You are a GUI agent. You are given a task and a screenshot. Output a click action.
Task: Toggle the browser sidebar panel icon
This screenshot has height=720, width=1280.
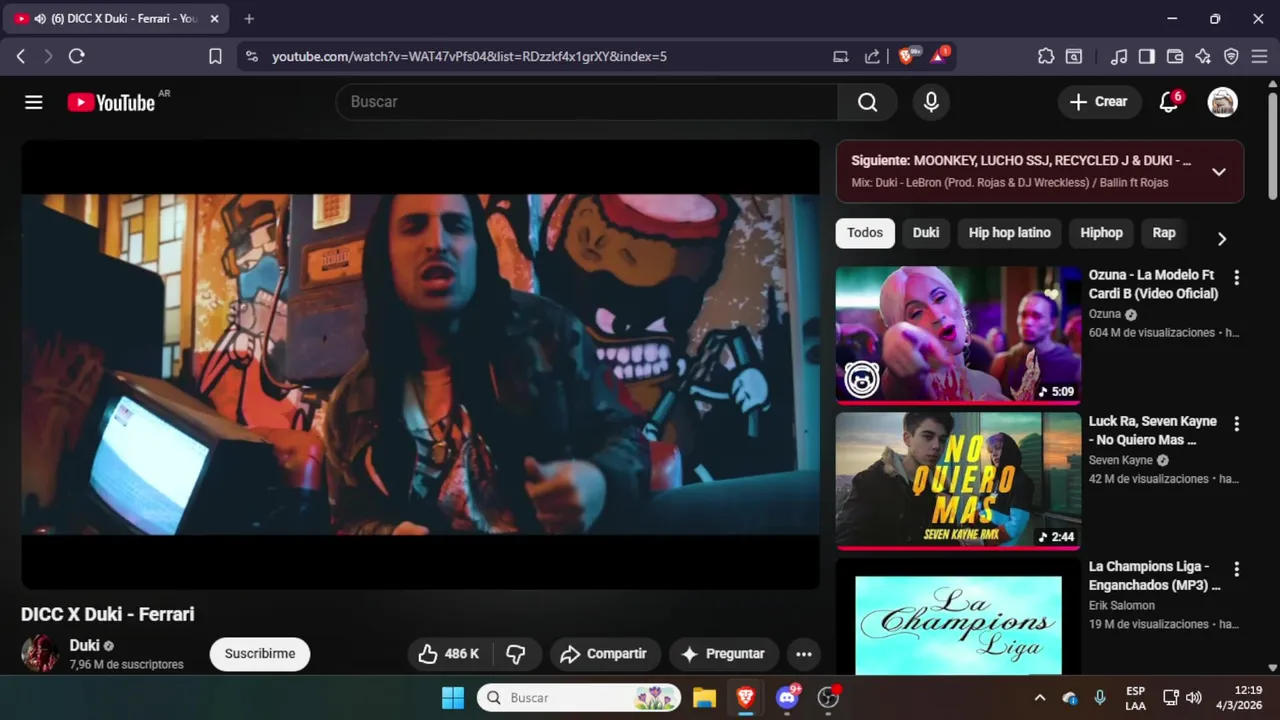1147,57
